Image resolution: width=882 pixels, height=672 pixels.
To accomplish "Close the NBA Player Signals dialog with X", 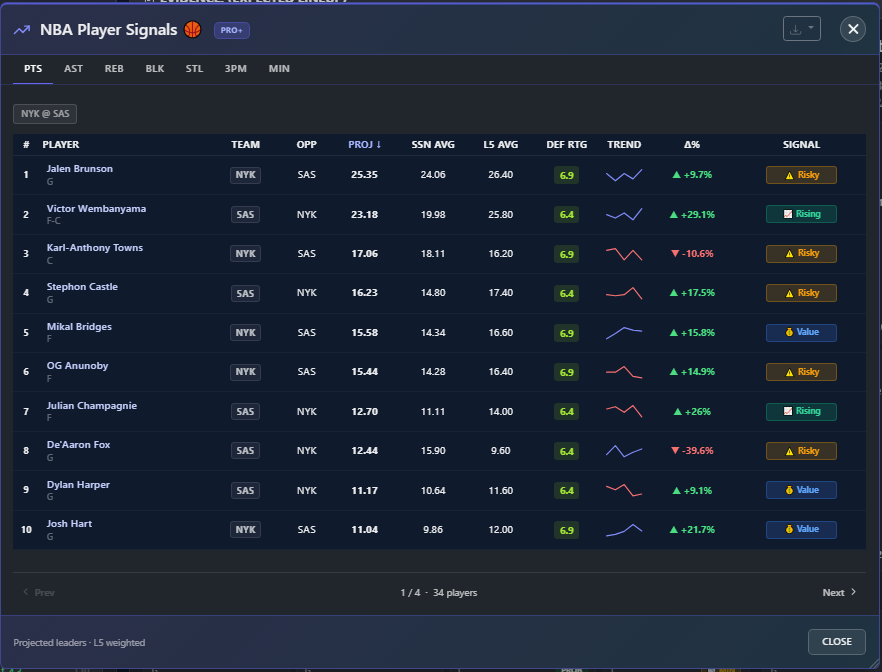I will point(853,29).
